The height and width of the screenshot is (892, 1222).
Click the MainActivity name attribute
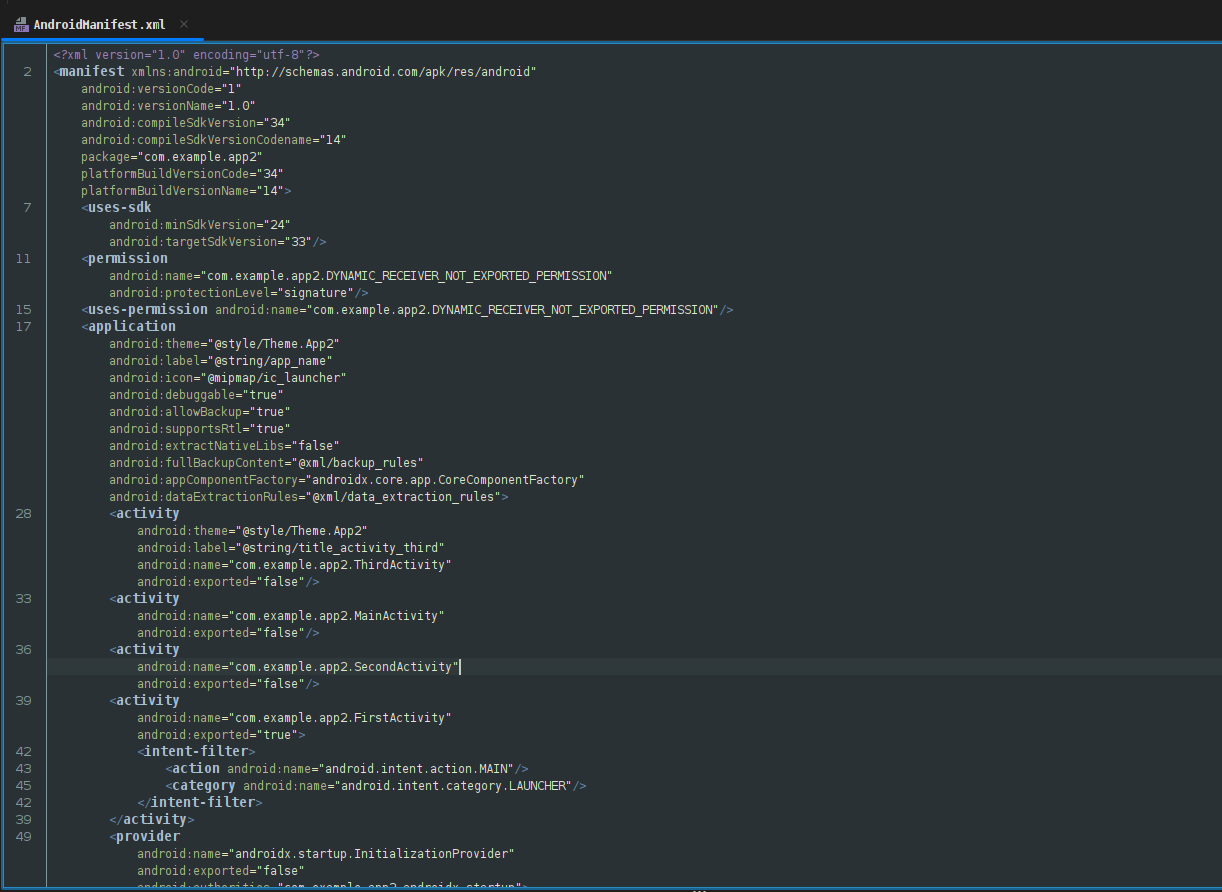pos(291,616)
